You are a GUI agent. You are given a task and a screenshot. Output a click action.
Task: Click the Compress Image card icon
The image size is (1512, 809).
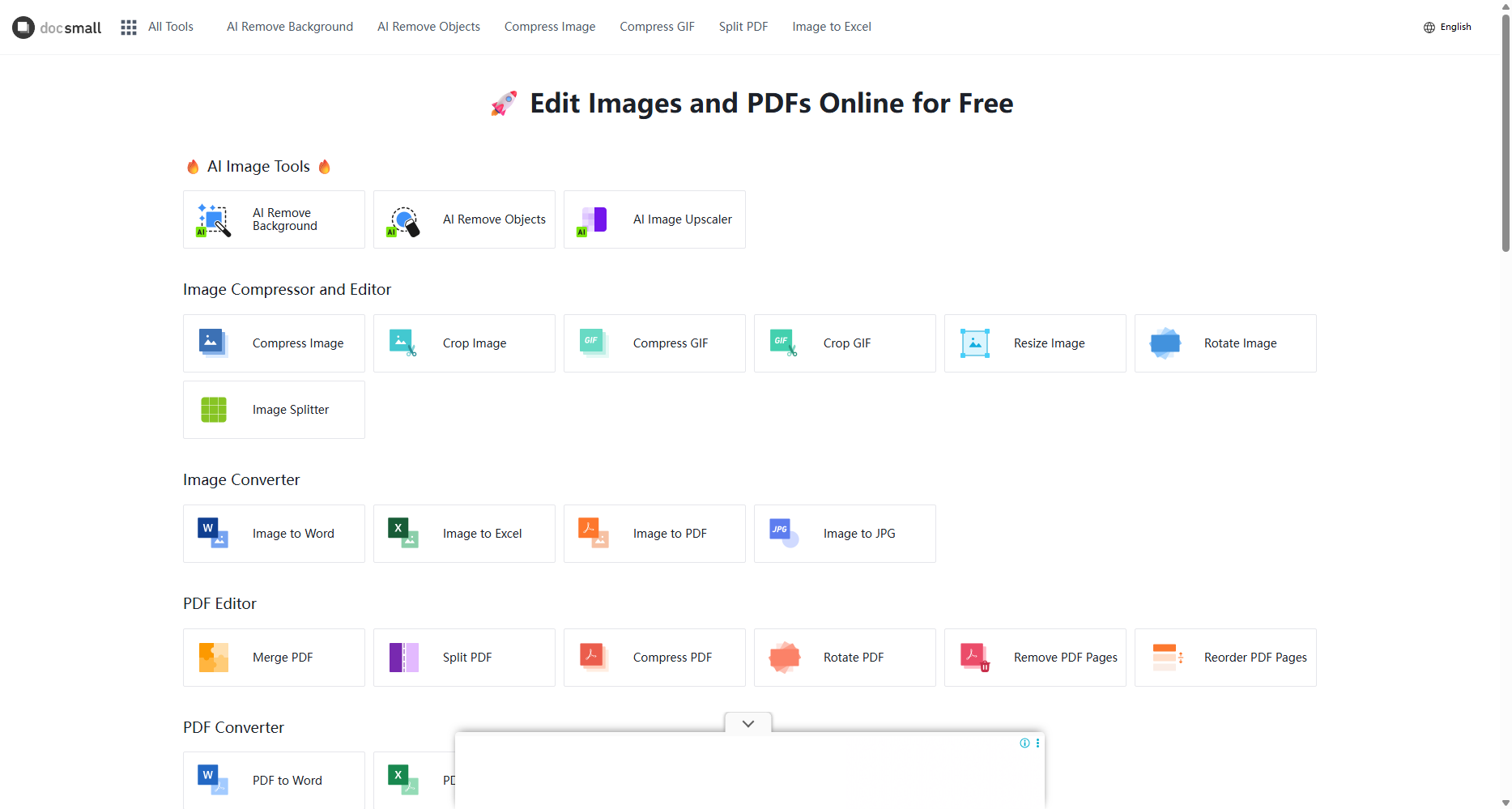pos(213,343)
